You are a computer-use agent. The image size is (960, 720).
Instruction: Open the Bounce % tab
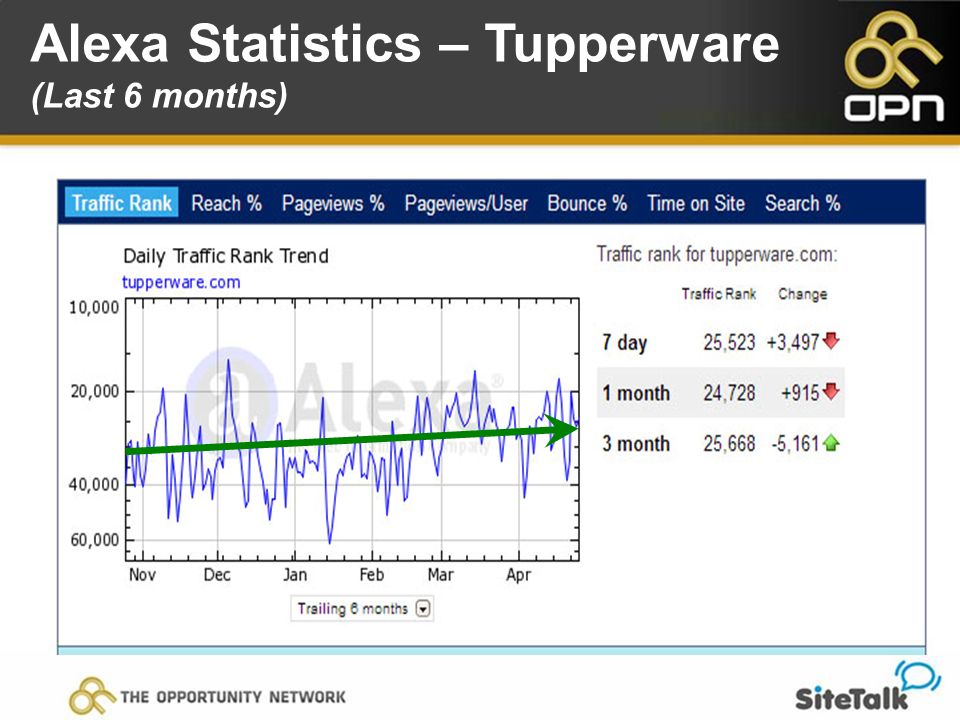587,203
